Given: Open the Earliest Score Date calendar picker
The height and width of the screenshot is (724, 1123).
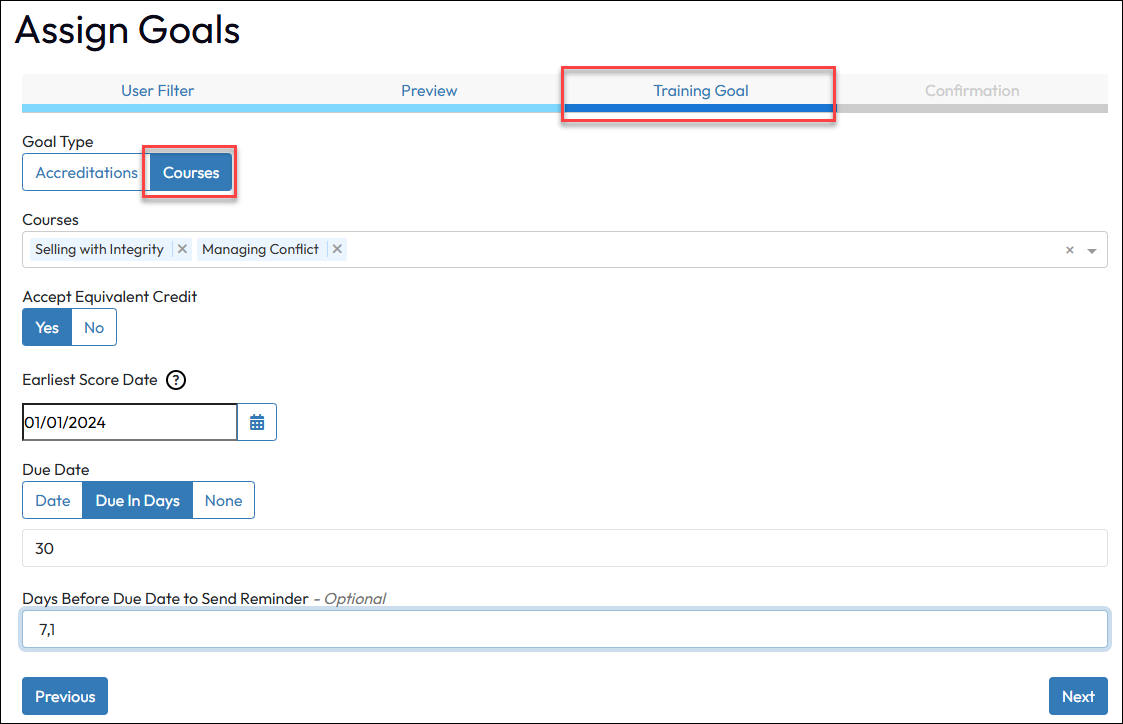Looking at the screenshot, I should coord(257,422).
